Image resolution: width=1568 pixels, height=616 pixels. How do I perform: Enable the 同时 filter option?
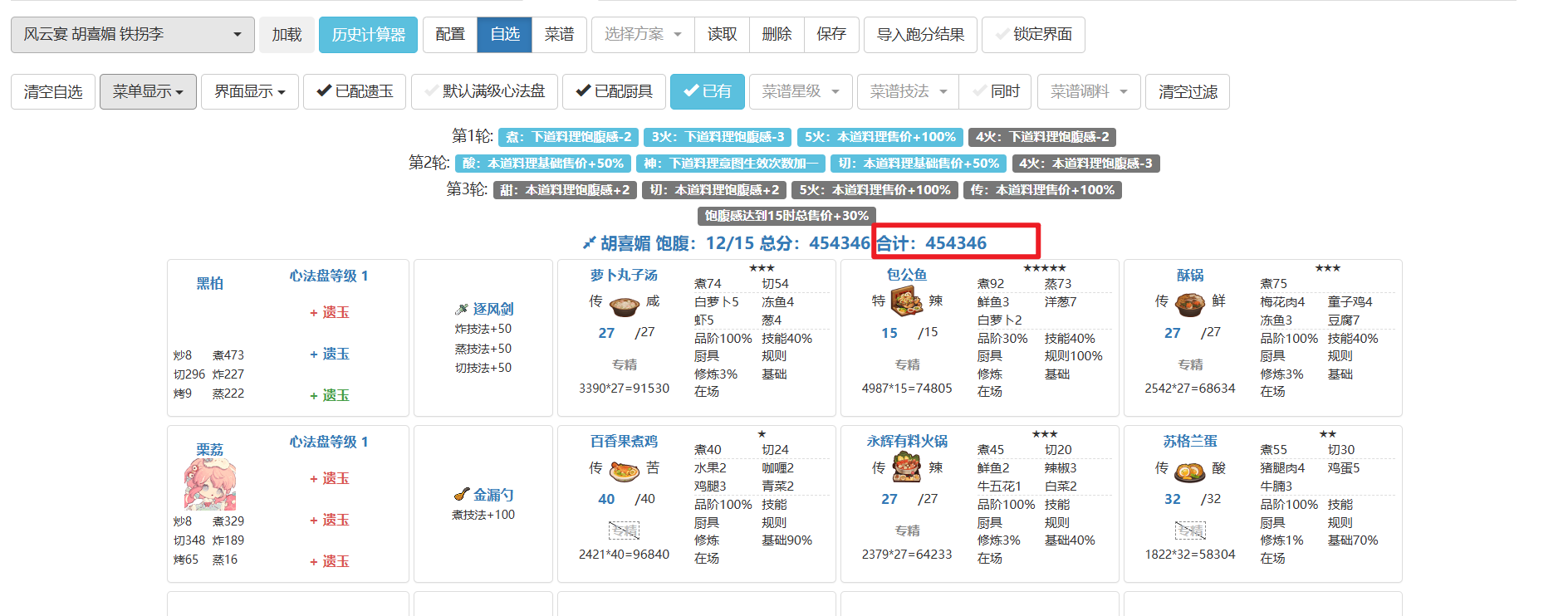[x=996, y=91]
